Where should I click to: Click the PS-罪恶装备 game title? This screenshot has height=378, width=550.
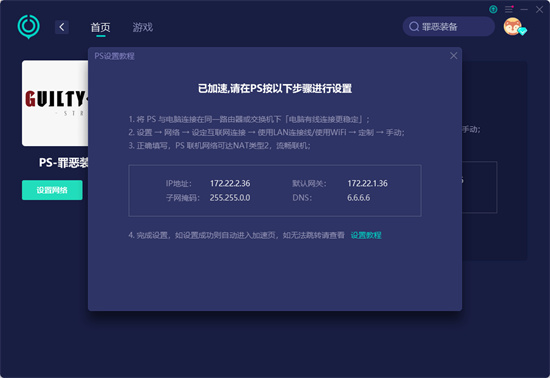tap(63, 163)
